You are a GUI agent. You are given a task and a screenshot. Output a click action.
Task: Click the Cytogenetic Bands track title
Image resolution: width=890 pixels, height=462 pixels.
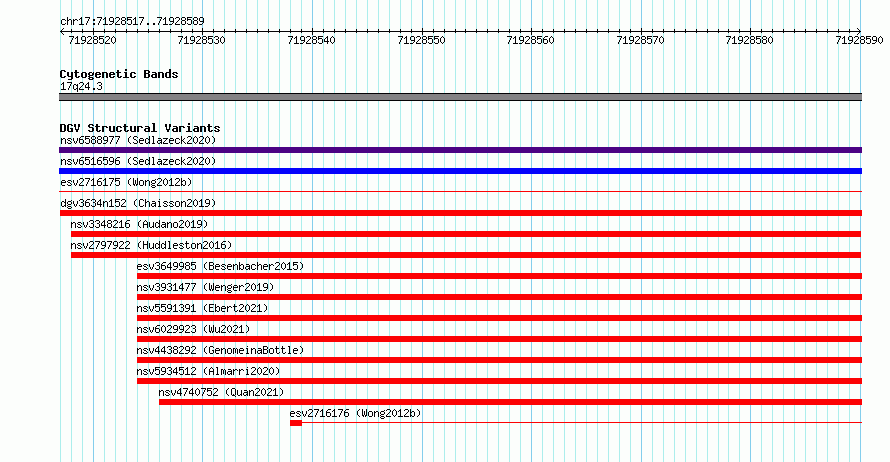click(119, 74)
